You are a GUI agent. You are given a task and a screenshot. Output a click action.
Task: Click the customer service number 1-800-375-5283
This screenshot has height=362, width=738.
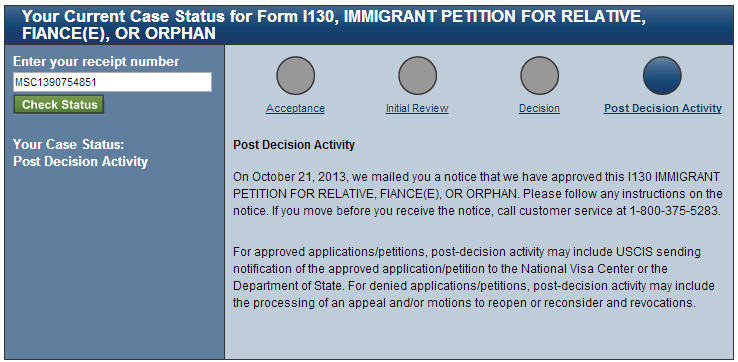[674, 210]
